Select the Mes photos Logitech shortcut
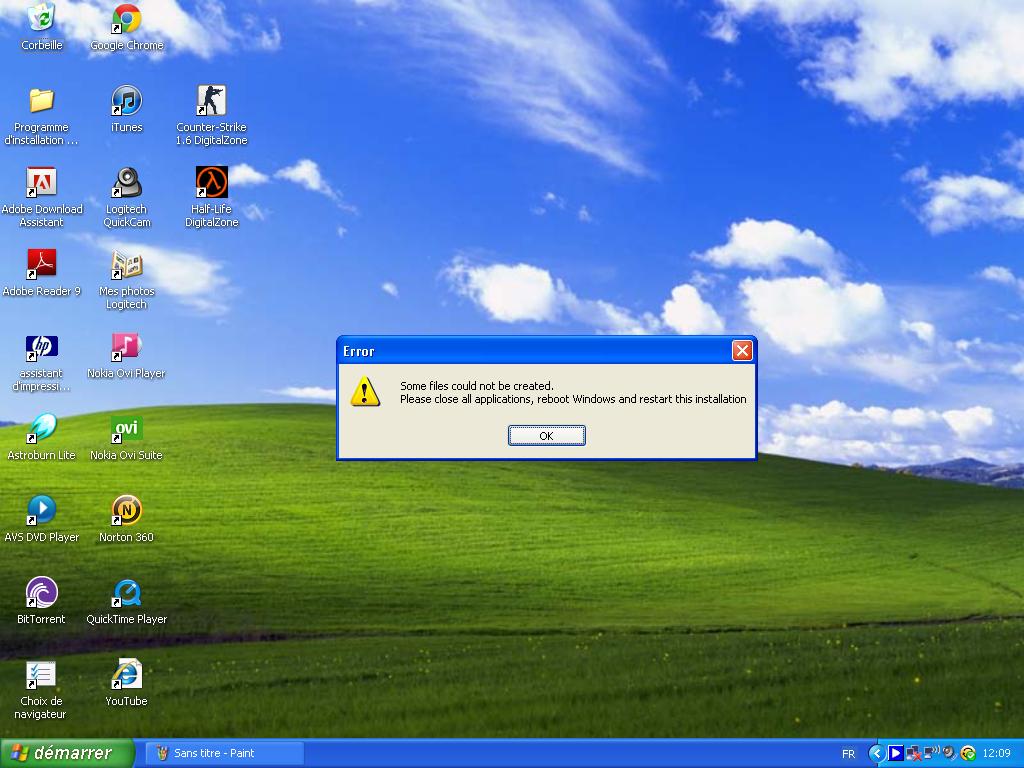The image size is (1024, 768). pyautogui.click(x=127, y=280)
